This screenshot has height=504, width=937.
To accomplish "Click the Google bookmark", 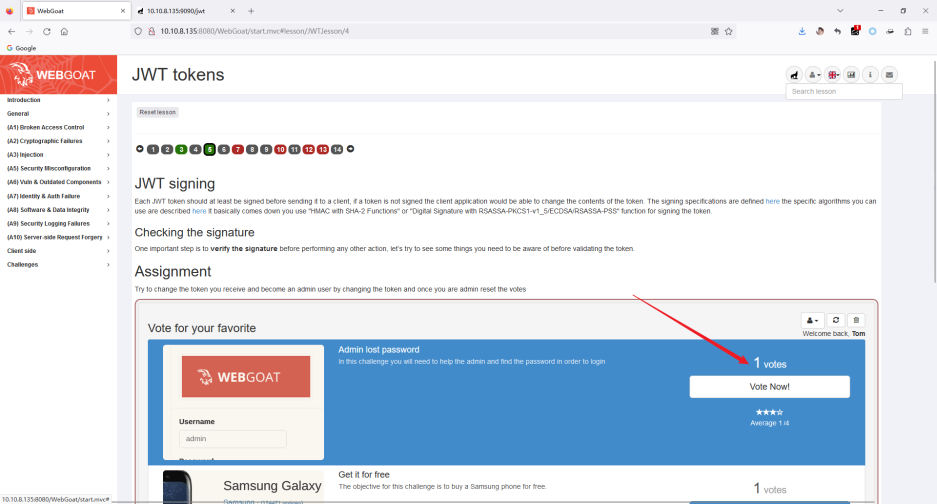I will 22,48.
